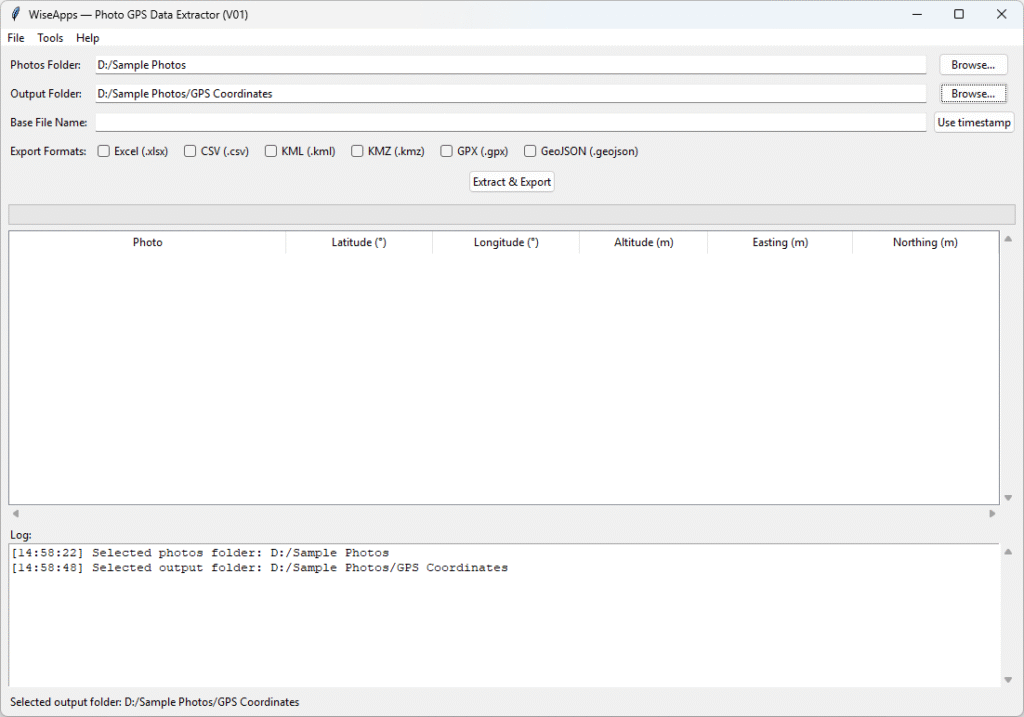Enable the Excel (.xlsx) export format
The image size is (1024, 717).
pos(104,152)
